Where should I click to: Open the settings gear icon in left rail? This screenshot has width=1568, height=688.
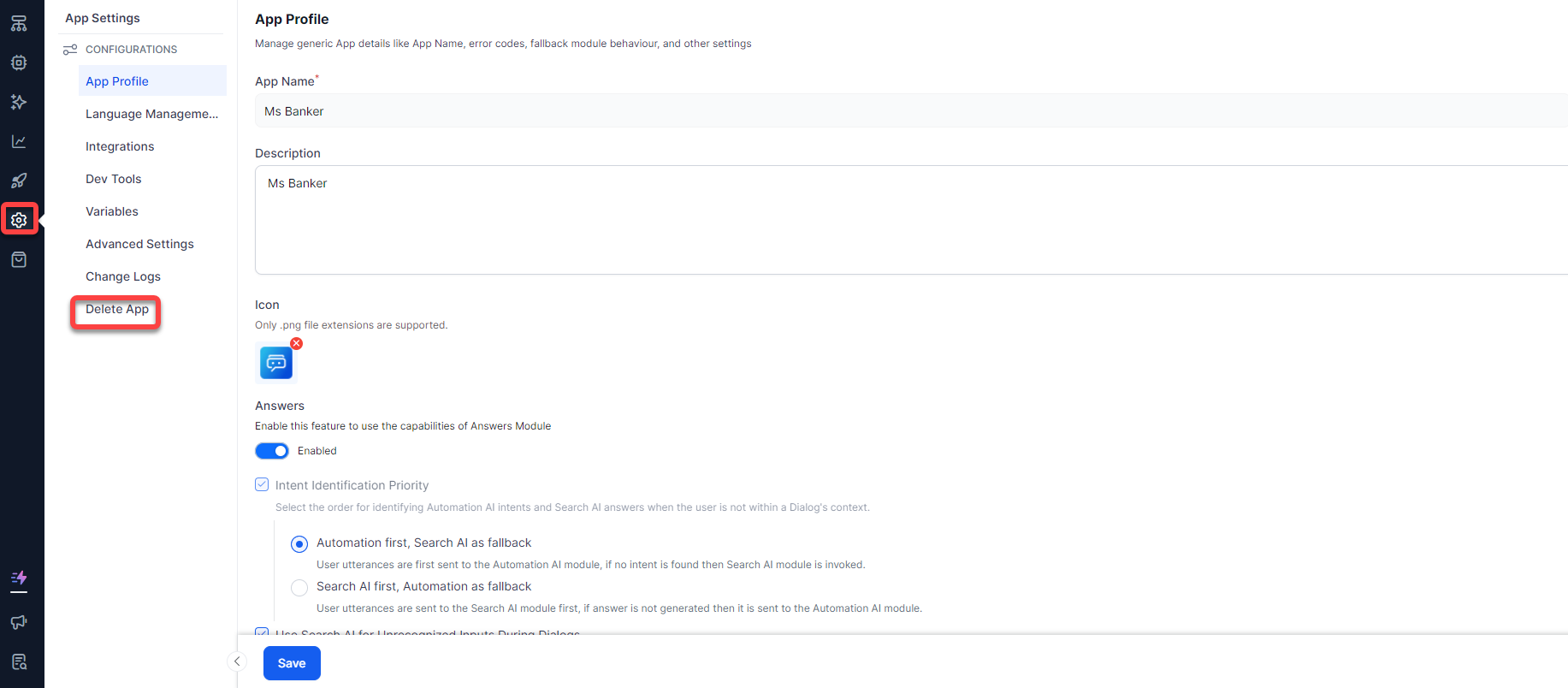click(19, 220)
